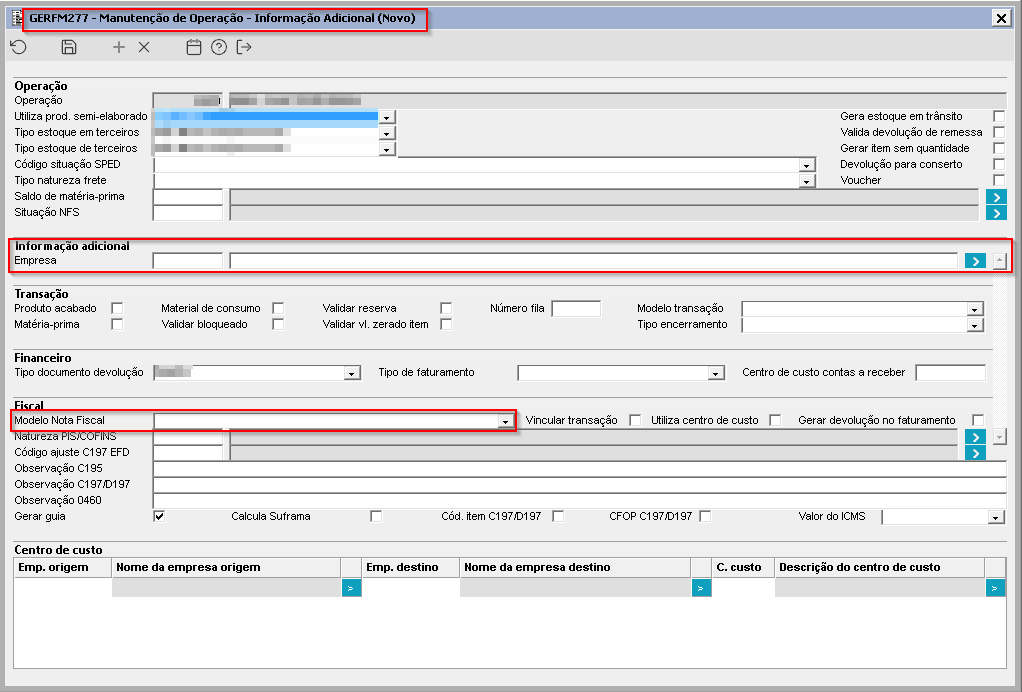Click the save diskette icon
The width and height of the screenshot is (1022, 692).
pyautogui.click(x=68, y=47)
